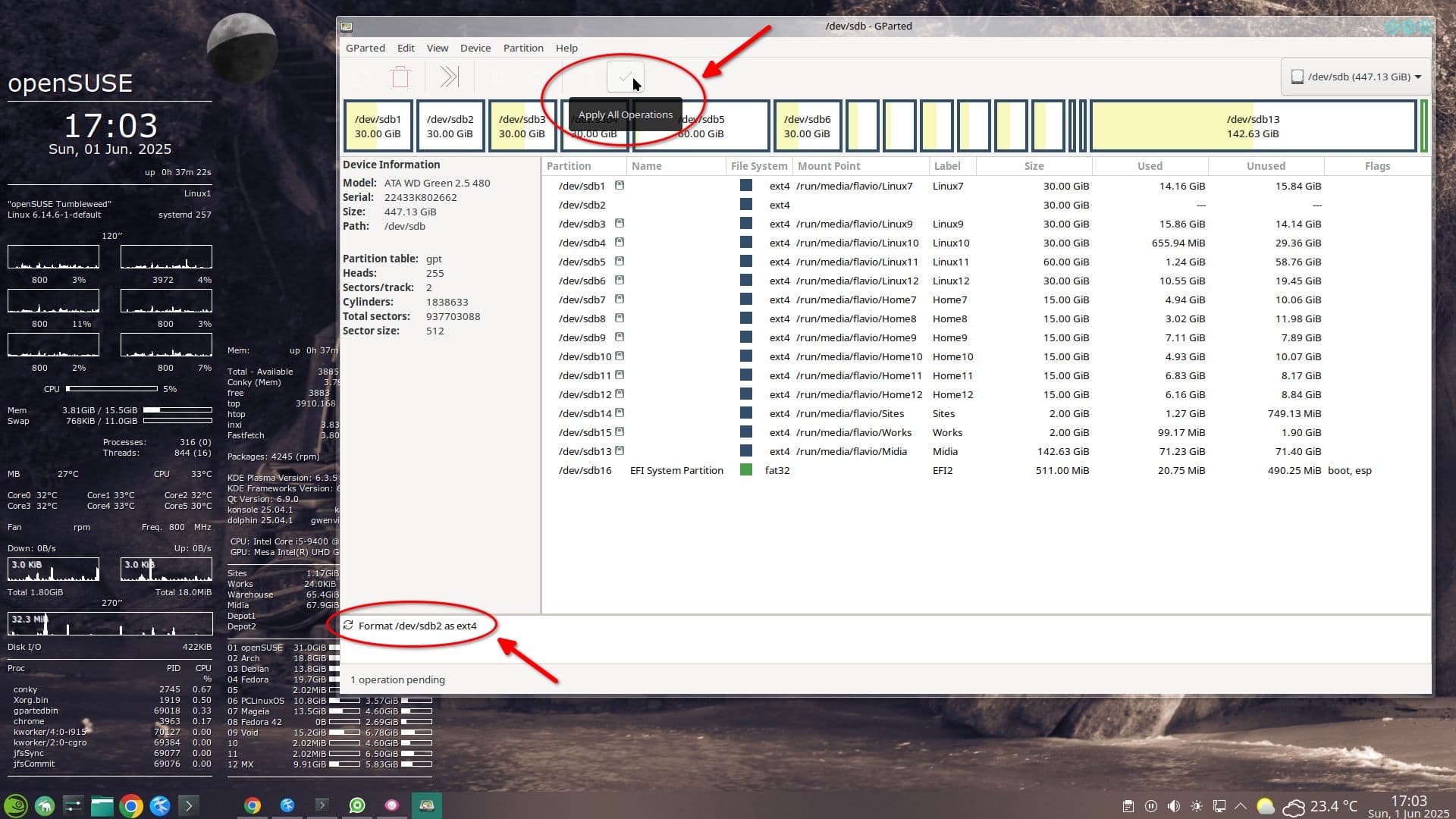Open the pinned terminal launcher icon
The width and height of the screenshot is (1456, 819).
(188, 805)
